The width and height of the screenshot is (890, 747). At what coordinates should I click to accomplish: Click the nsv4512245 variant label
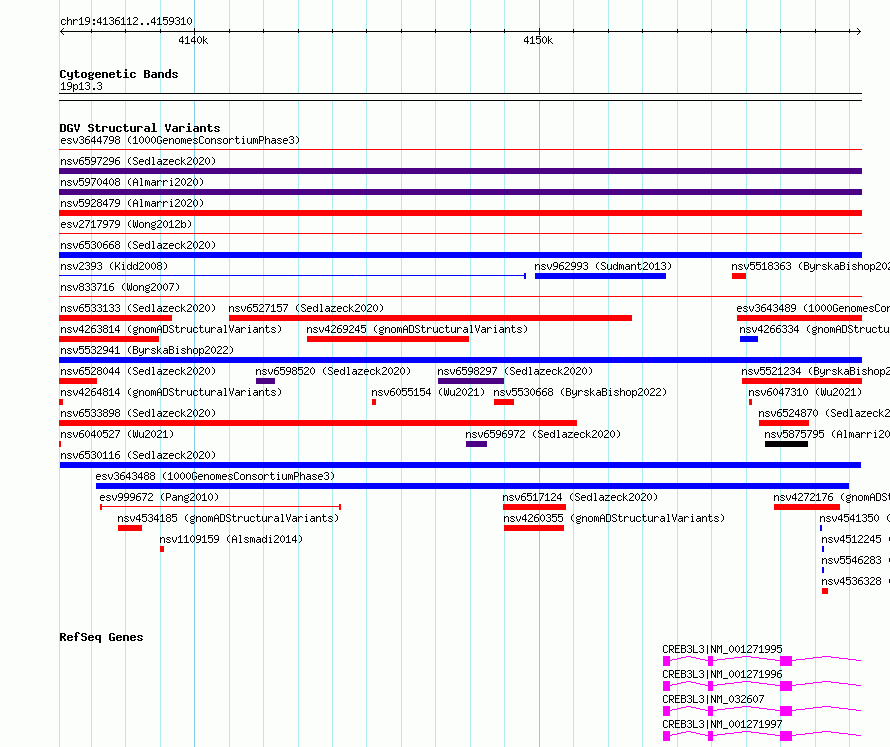(855, 539)
